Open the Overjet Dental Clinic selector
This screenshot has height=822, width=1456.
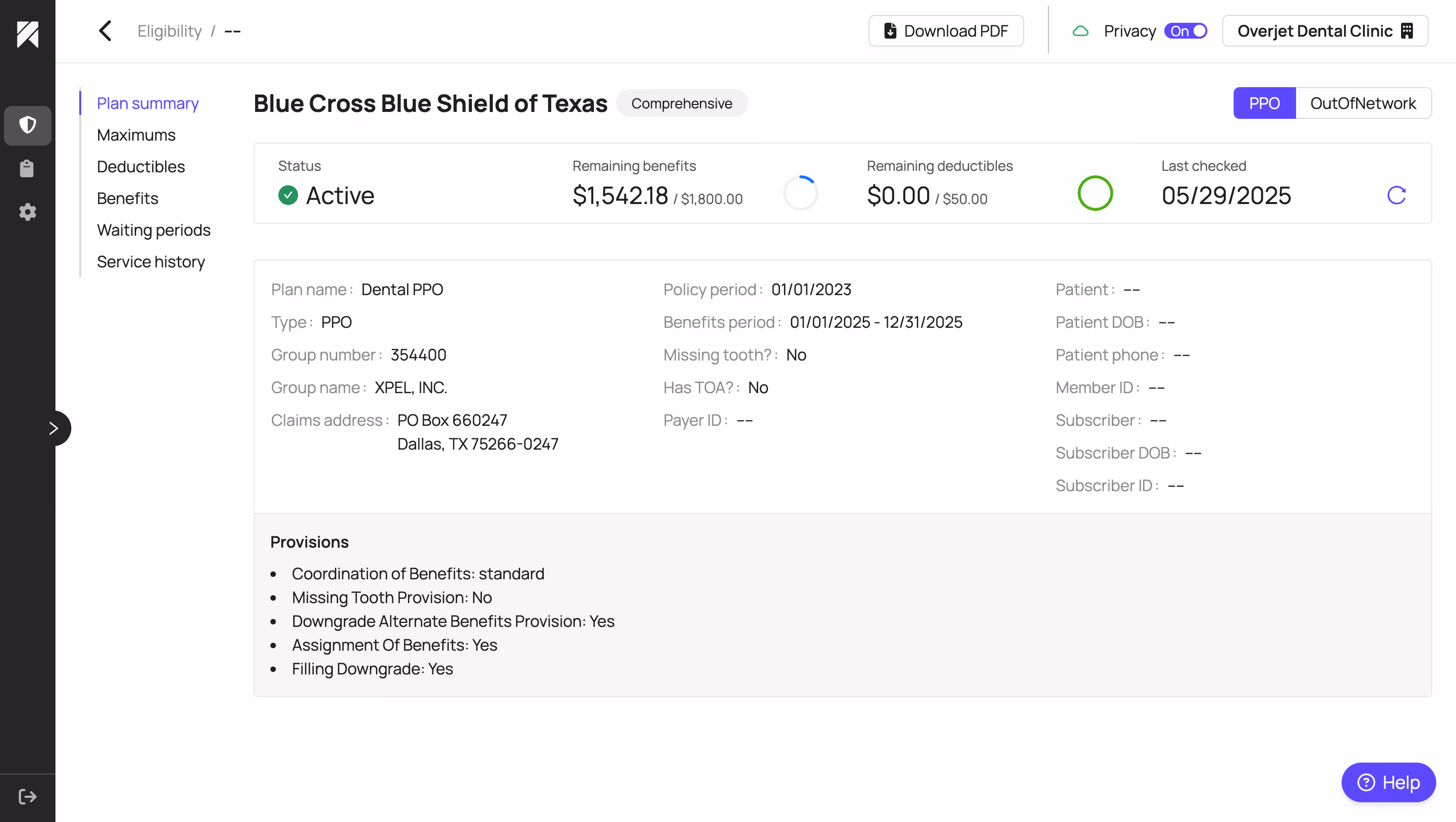tap(1324, 31)
